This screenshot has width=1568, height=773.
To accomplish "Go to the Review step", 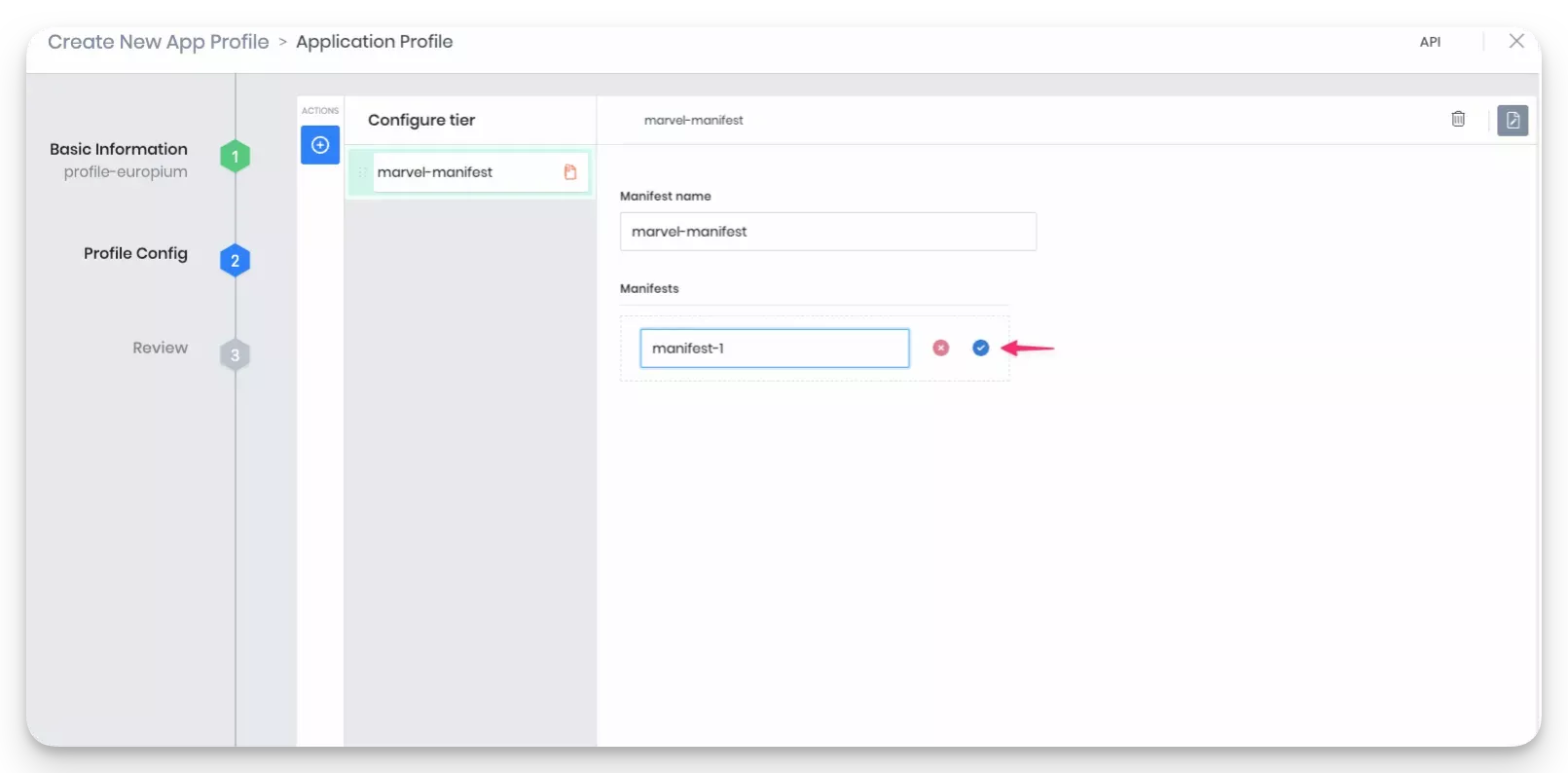I will (160, 348).
